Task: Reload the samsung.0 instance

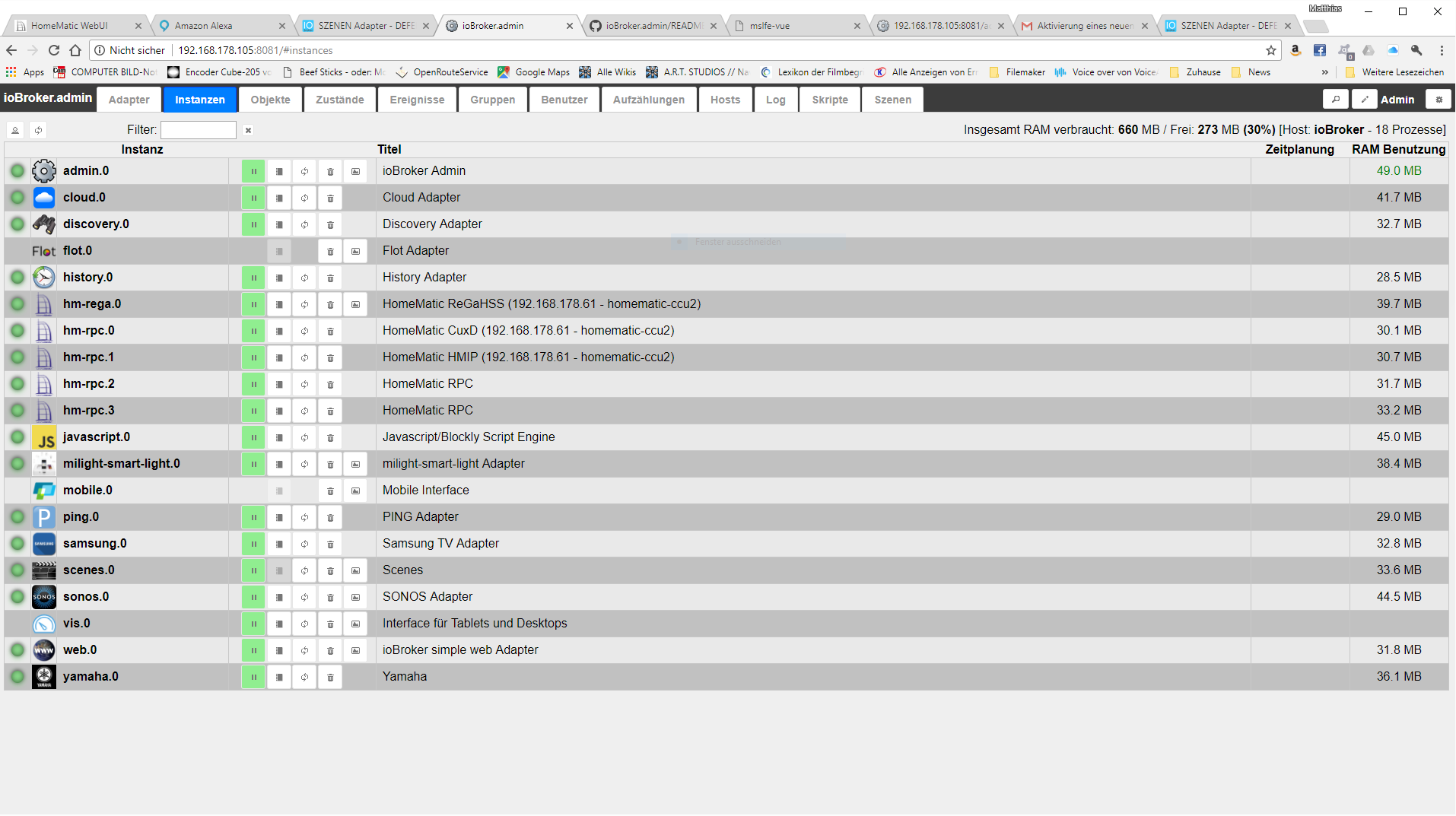Action: (304, 544)
